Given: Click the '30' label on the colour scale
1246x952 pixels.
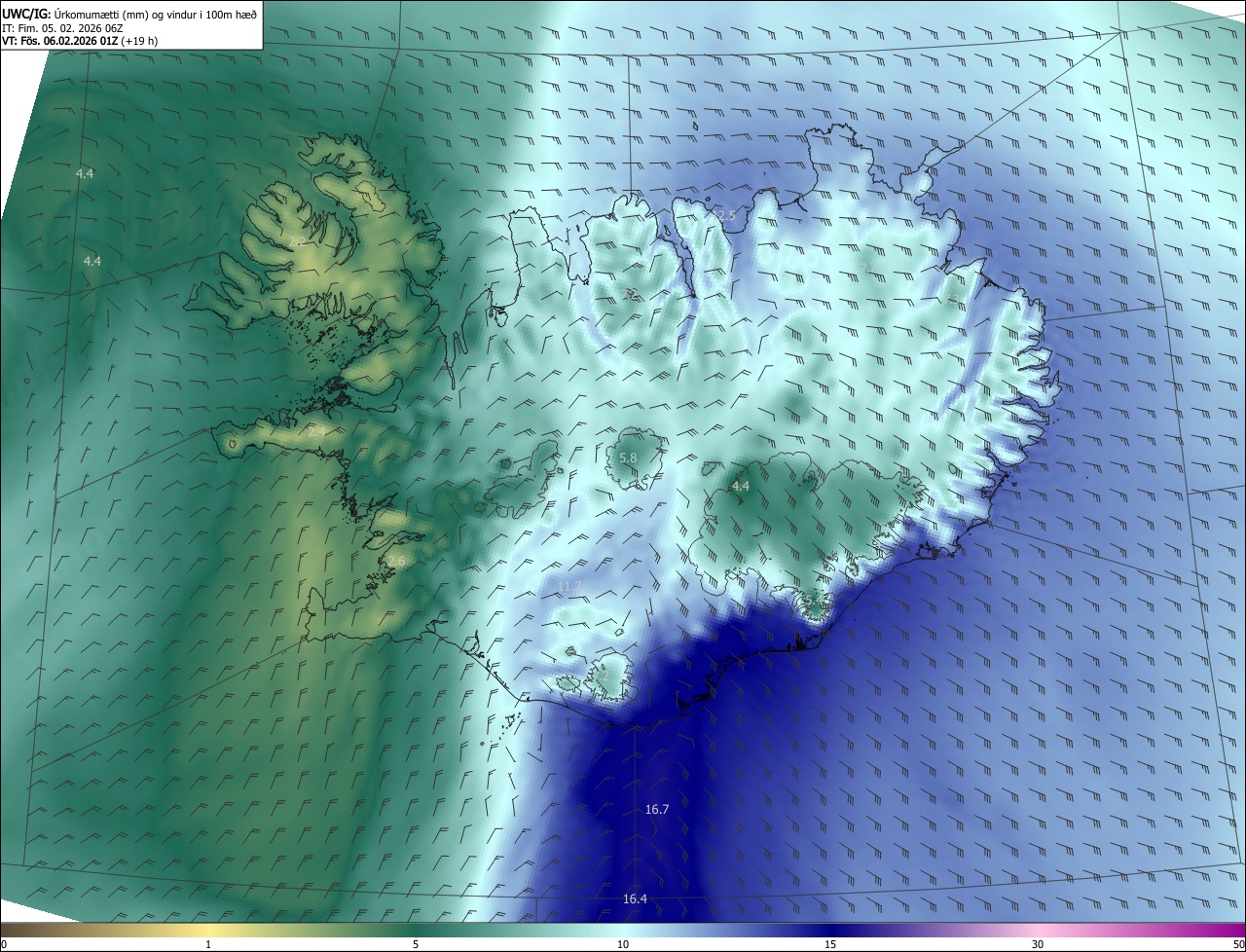Looking at the screenshot, I should click(1038, 945).
